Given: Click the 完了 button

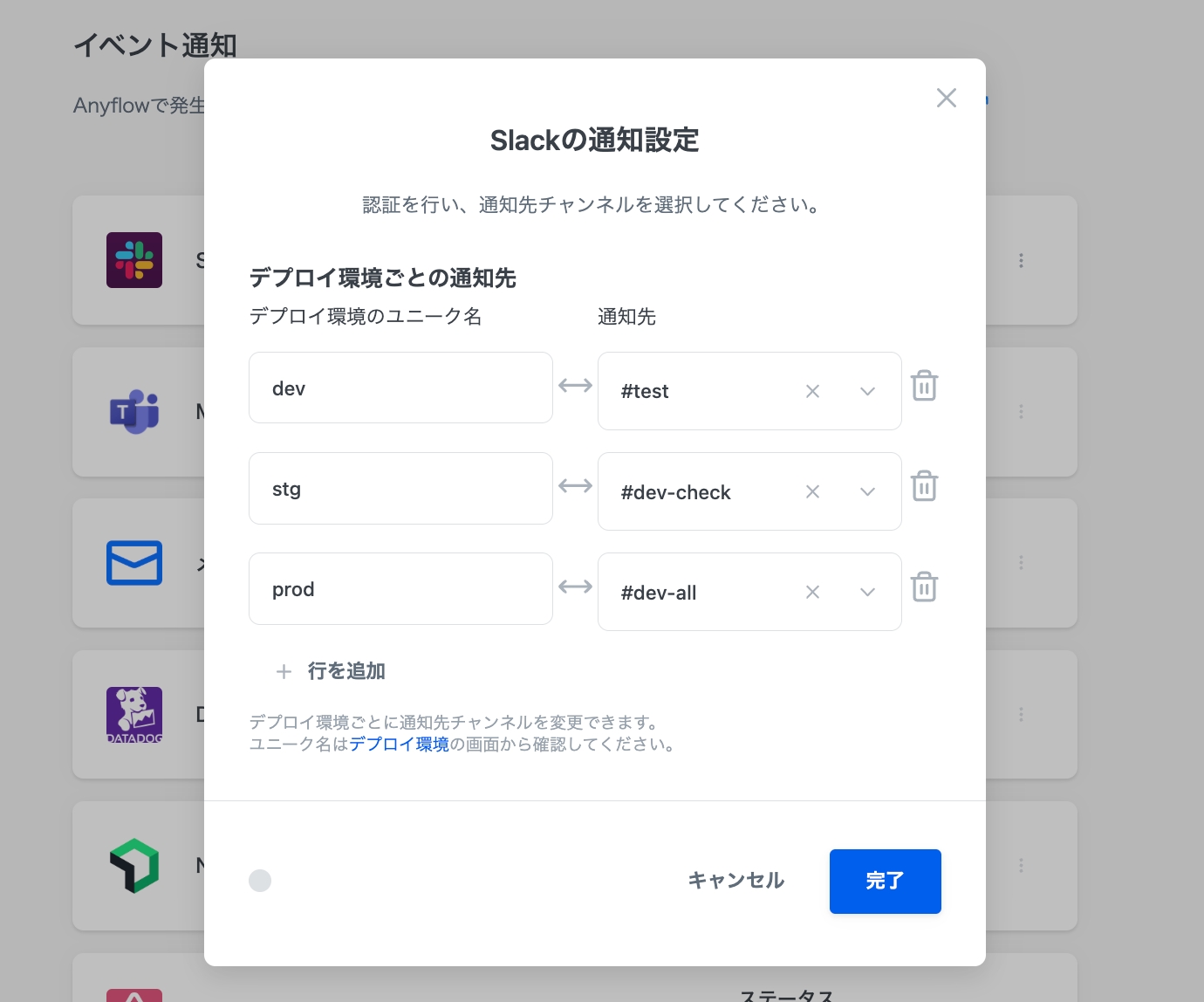Looking at the screenshot, I should (x=885, y=881).
